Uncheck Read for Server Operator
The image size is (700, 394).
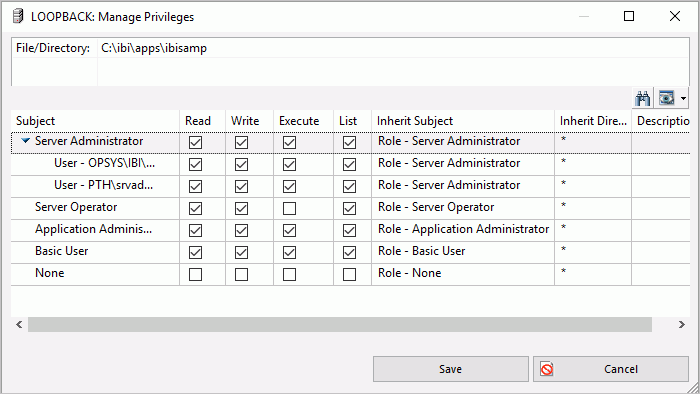(196, 208)
